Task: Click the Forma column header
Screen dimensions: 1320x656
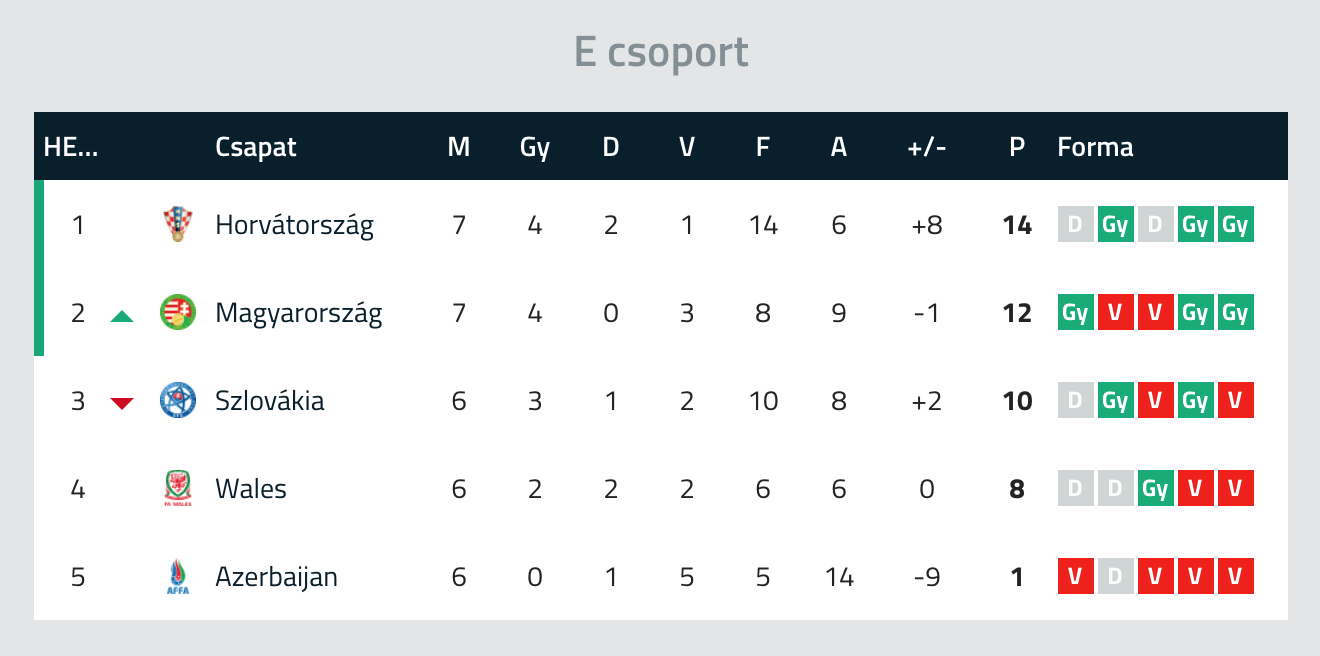Action: [x=1095, y=147]
